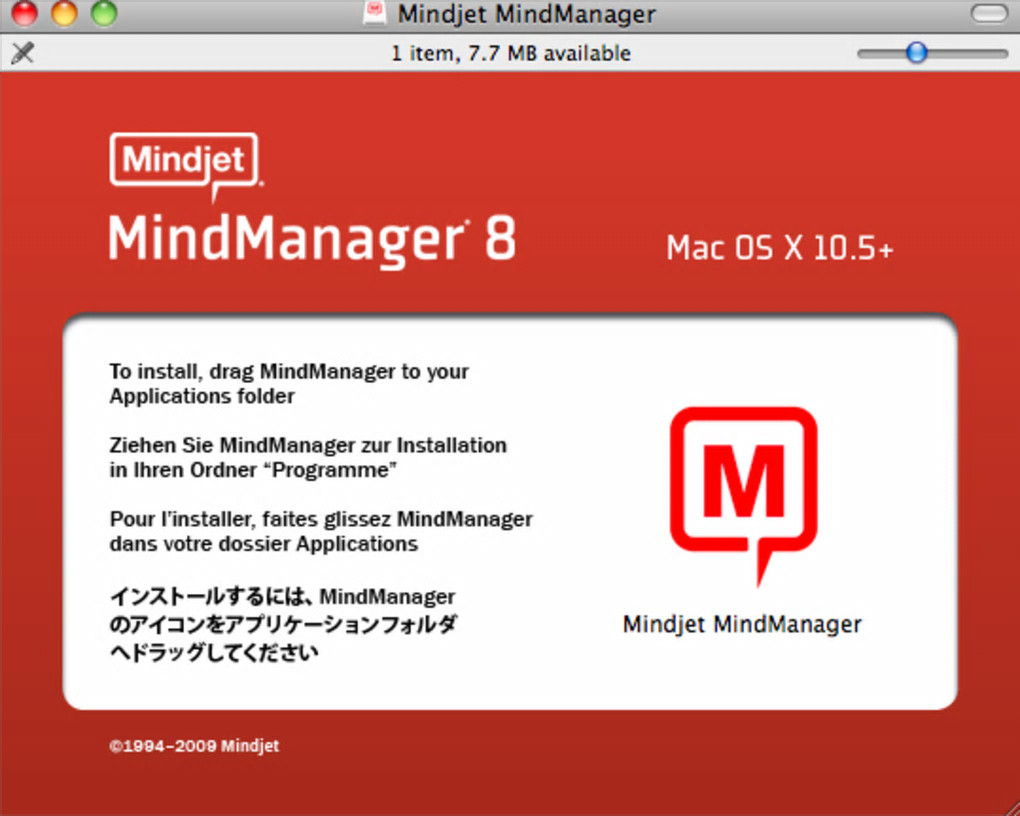Minimize the window with the yellow button
The height and width of the screenshot is (816, 1020).
(x=64, y=14)
